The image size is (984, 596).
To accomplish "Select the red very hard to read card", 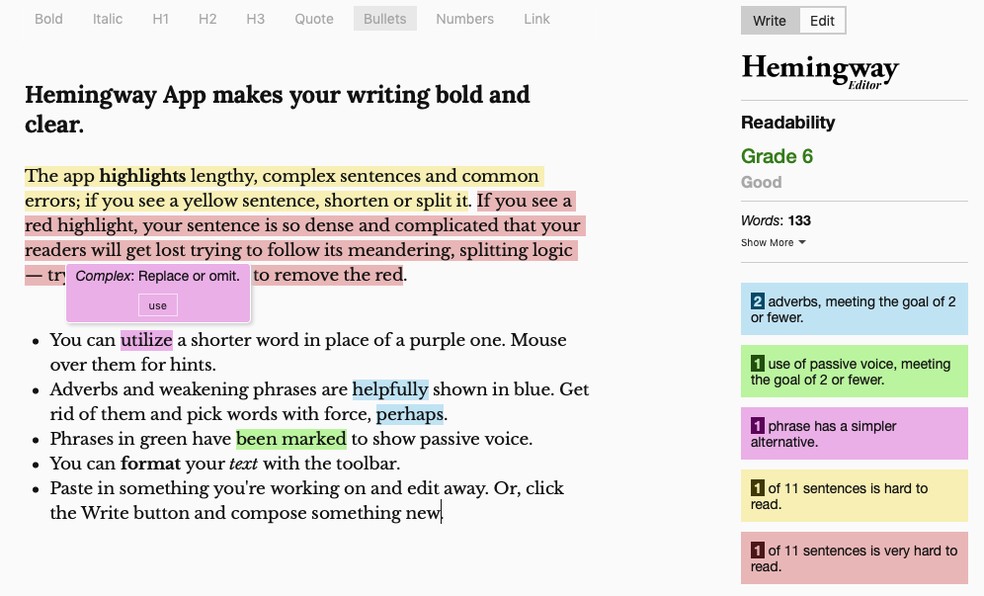I will [x=854, y=558].
